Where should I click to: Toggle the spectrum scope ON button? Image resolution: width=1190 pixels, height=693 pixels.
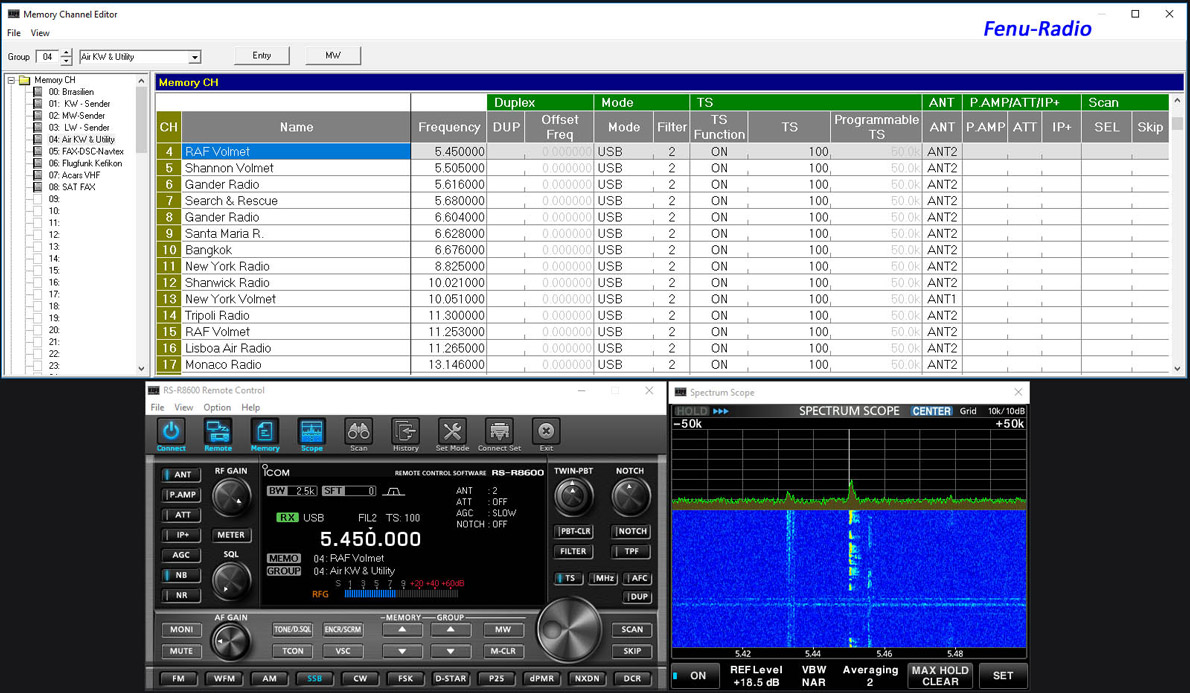tap(695, 675)
